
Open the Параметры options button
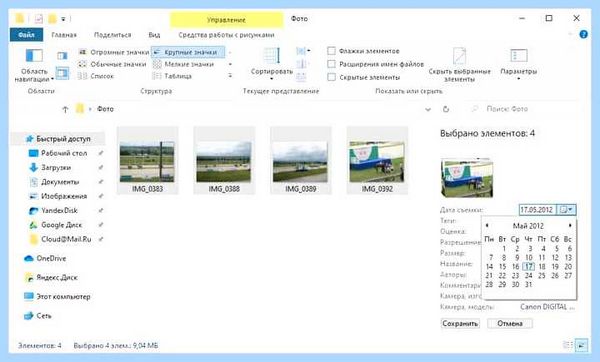518,64
